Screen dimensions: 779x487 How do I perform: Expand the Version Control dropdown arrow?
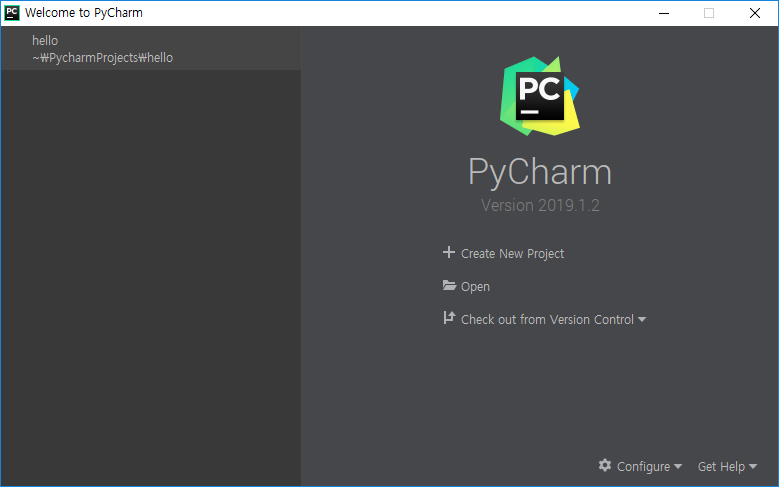642,320
